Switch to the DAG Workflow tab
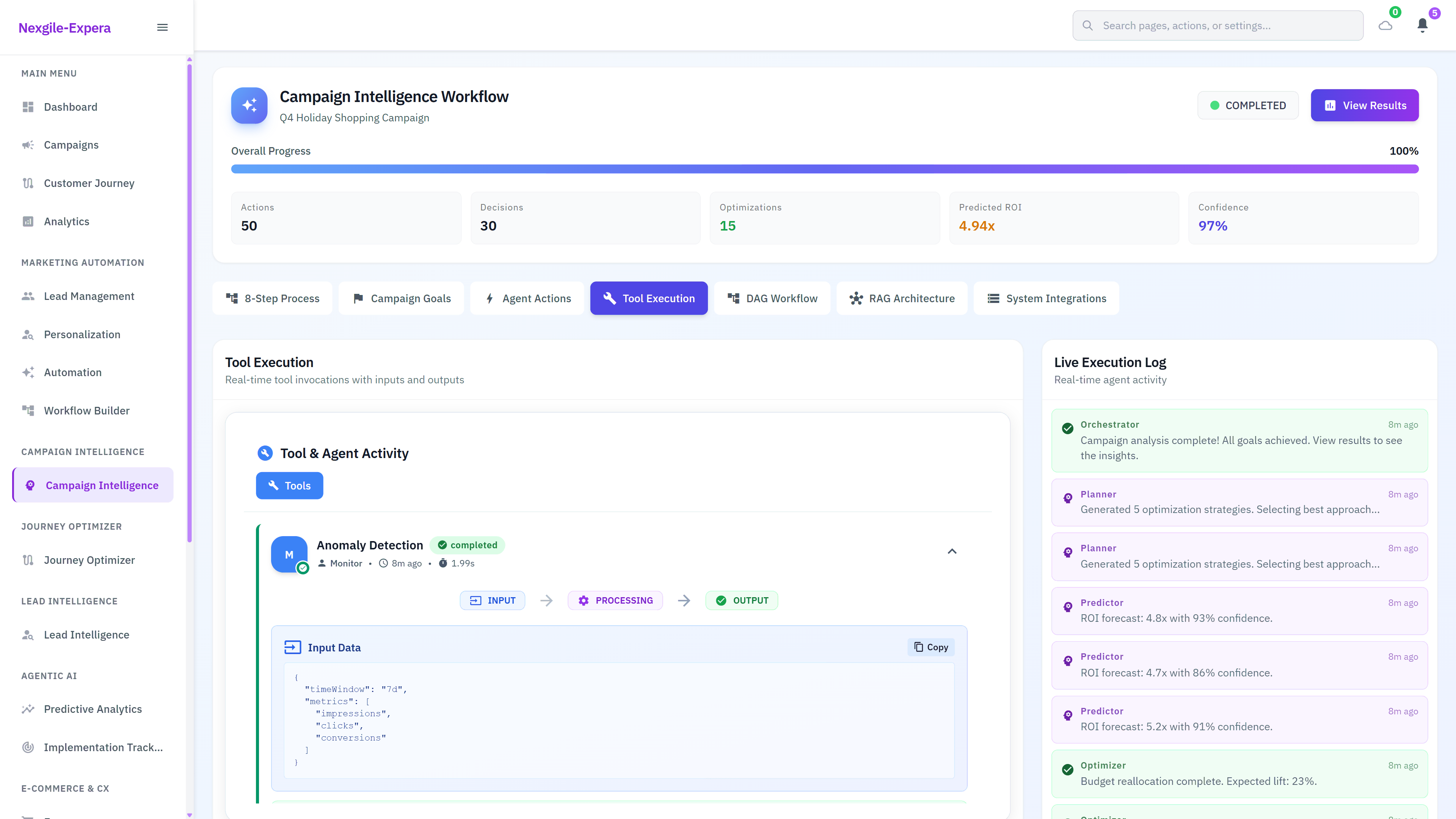1456x819 pixels. pos(772,298)
